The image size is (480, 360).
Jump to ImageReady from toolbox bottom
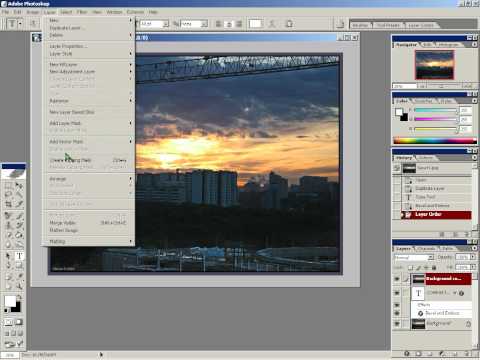click(x=14, y=344)
